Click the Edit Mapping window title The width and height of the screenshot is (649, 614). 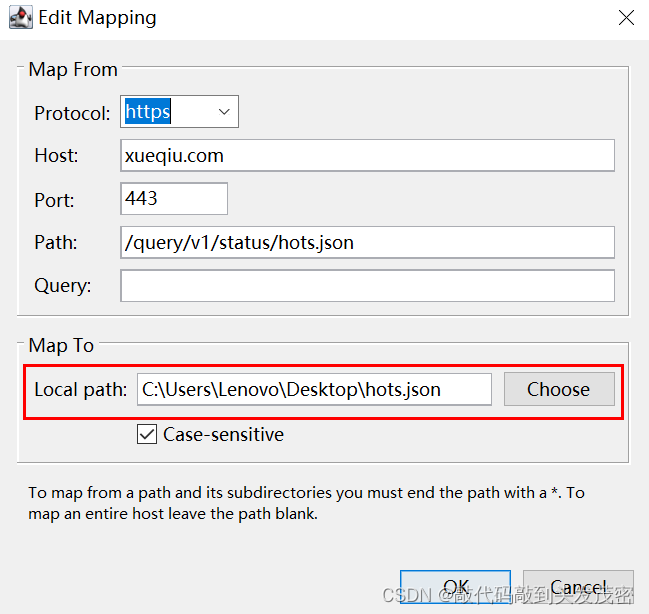(x=97, y=18)
